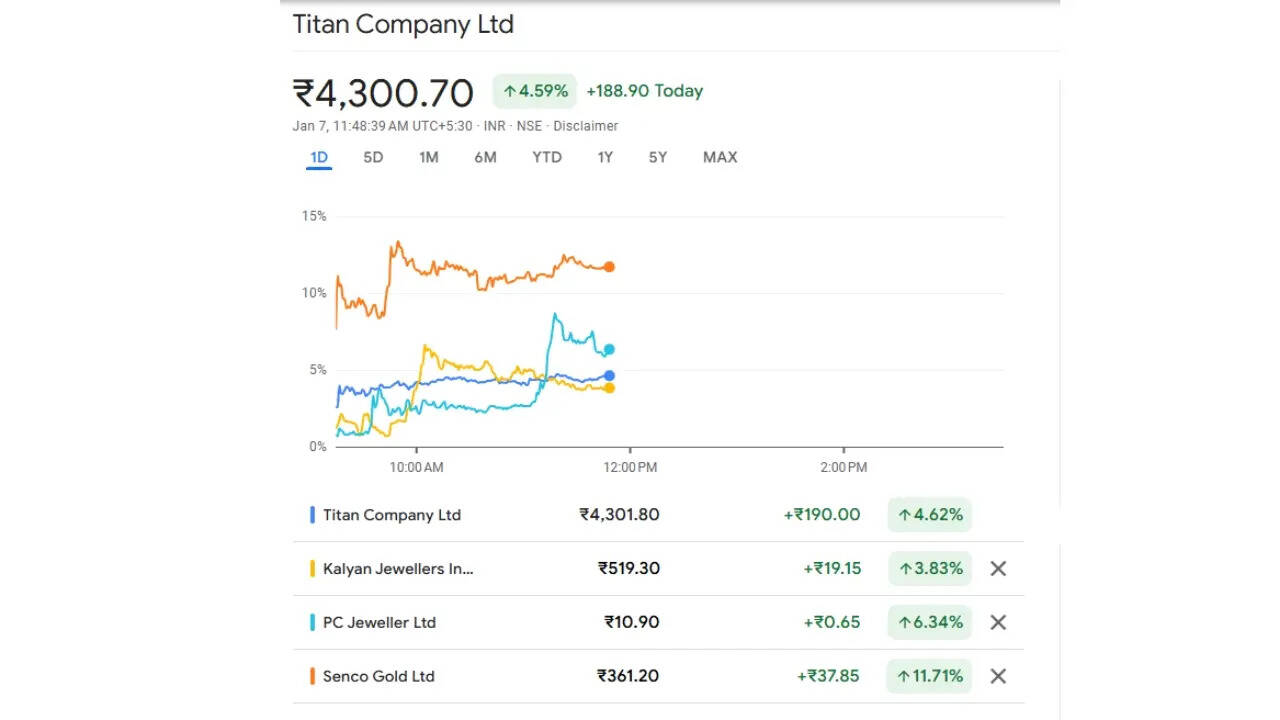Select the YTD chart range
This screenshot has height=720, width=1280.
[x=547, y=157]
